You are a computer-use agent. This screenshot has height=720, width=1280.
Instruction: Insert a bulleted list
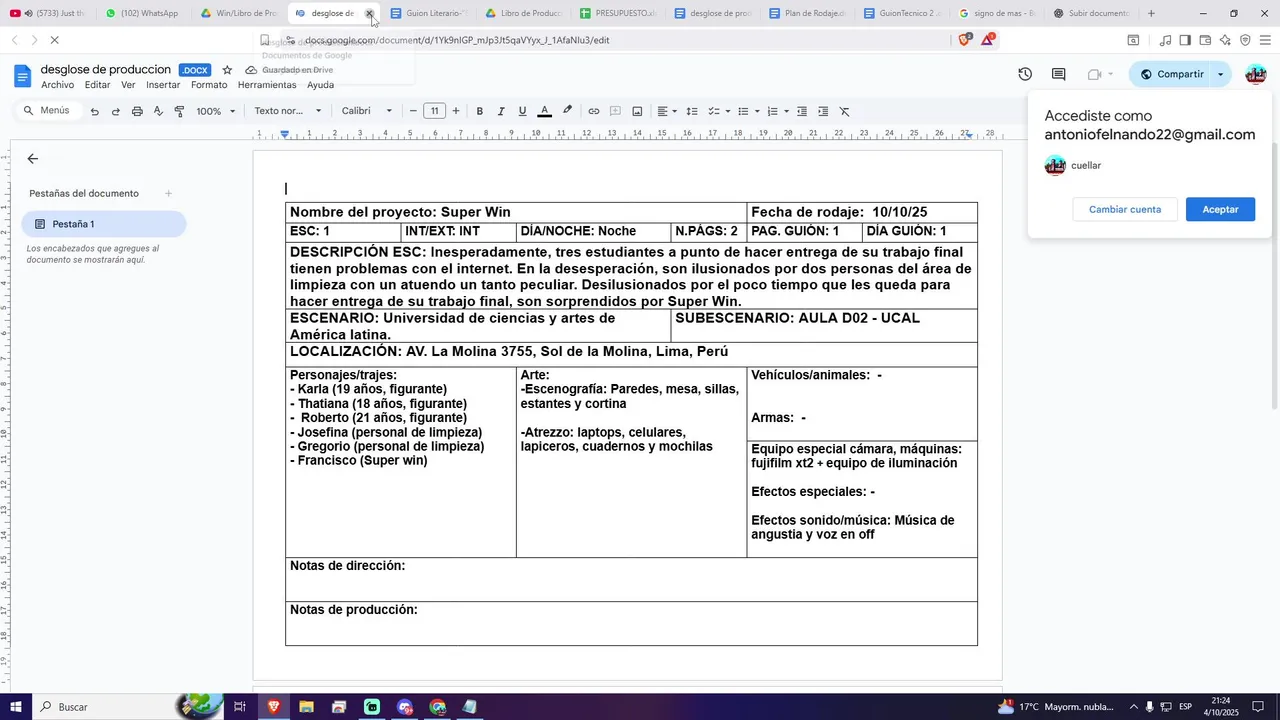[x=743, y=111]
